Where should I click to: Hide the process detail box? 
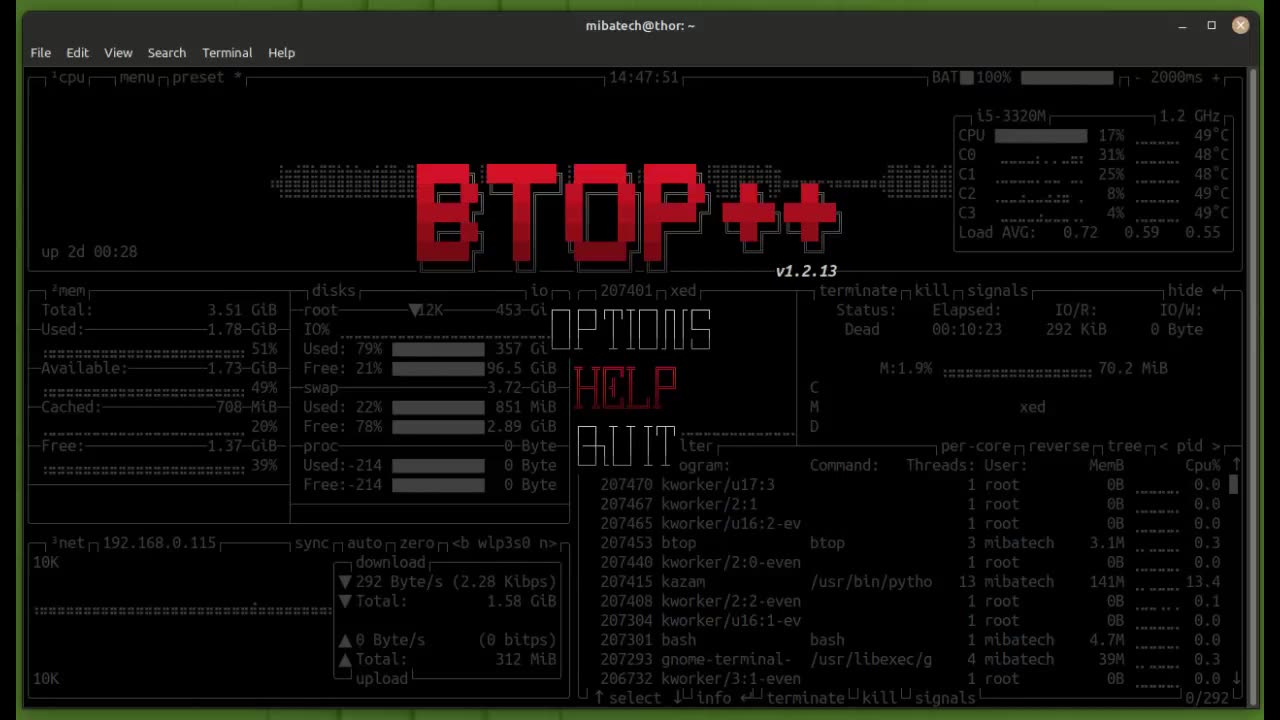click(1185, 291)
